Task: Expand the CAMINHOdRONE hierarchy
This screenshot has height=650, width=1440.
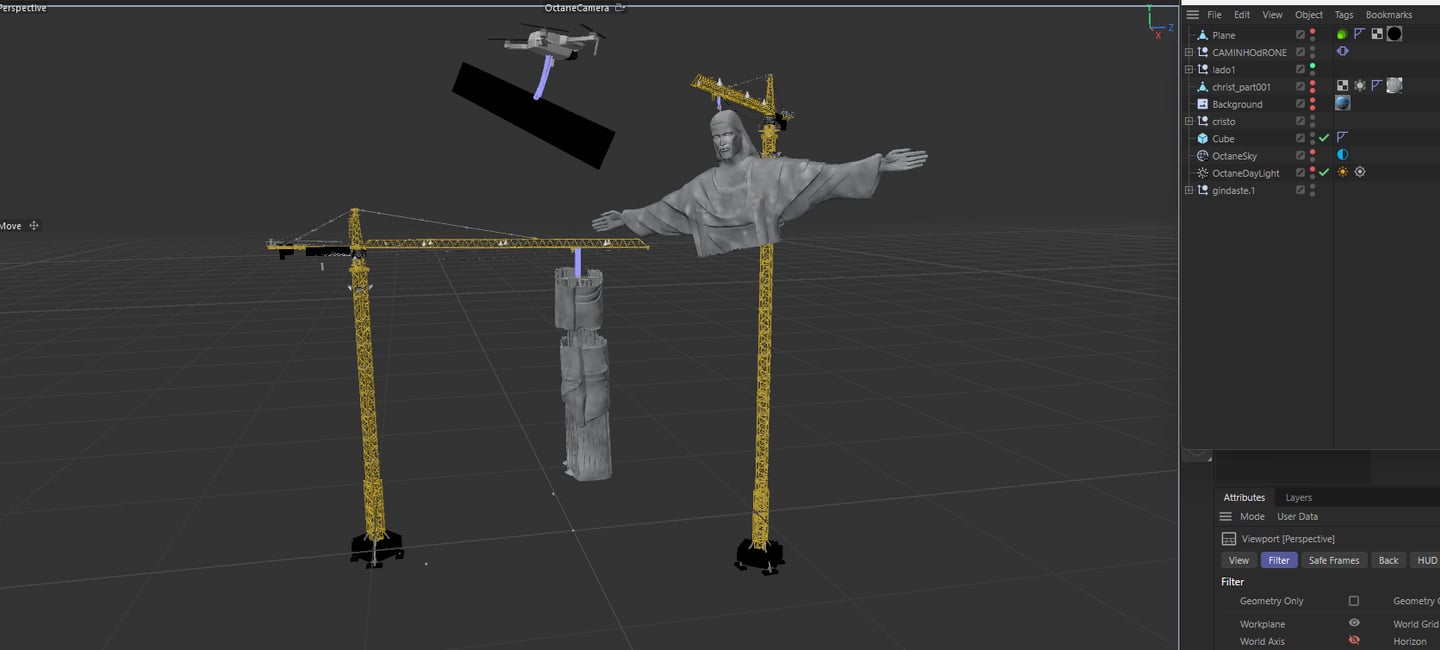Action: (x=1189, y=52)
